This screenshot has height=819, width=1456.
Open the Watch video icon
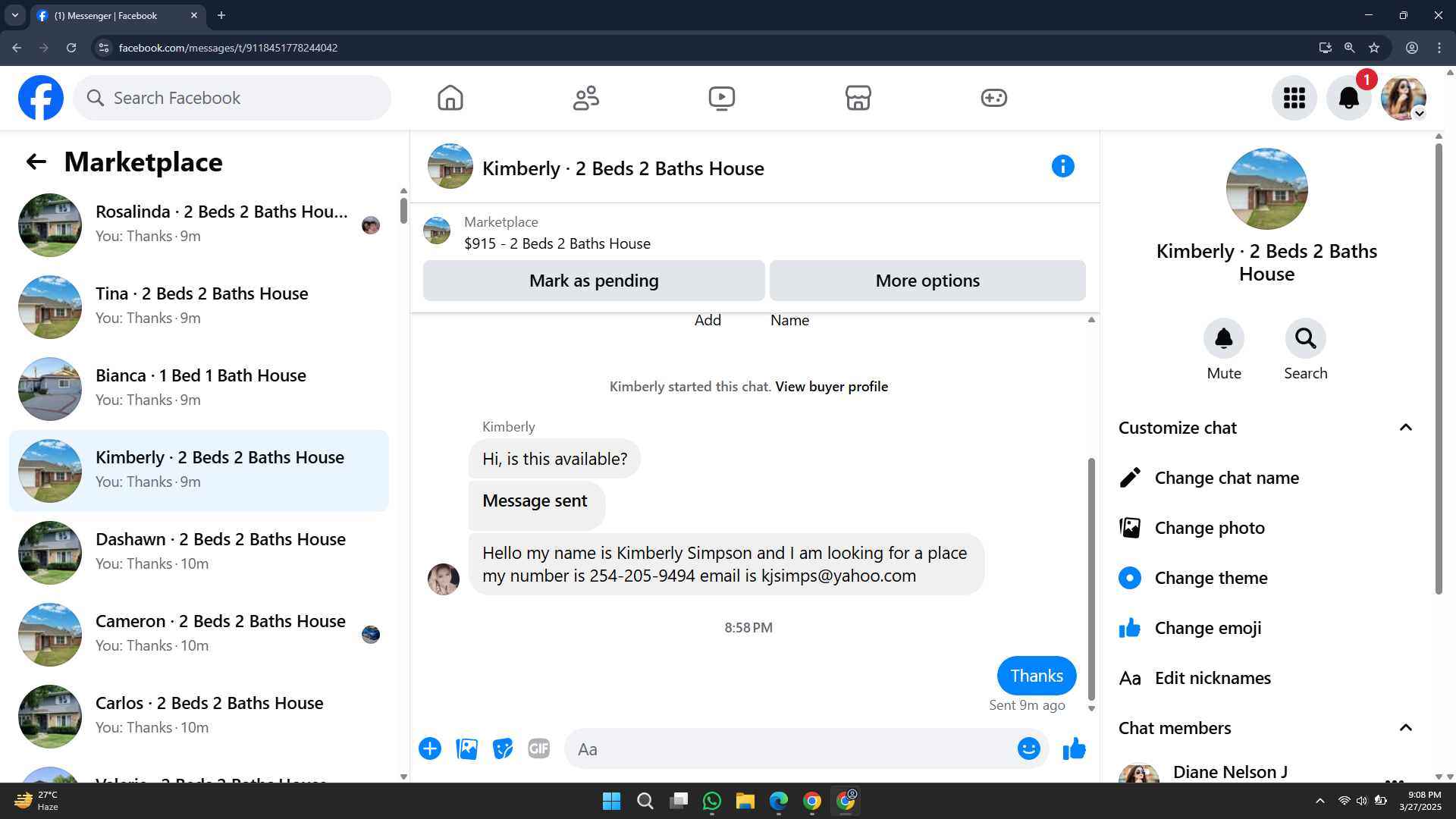721,98
